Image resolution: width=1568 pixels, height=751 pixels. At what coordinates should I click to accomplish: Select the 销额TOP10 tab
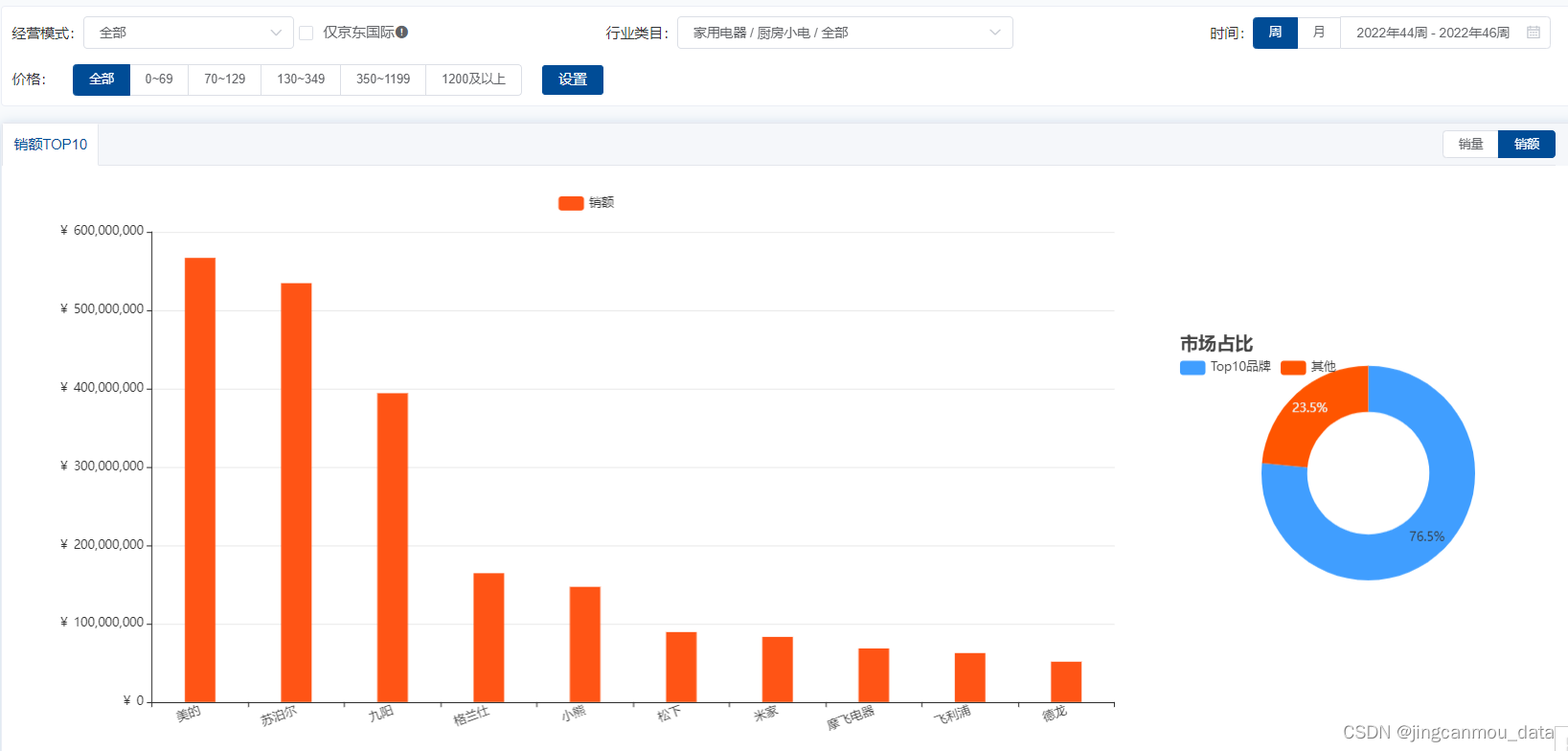tap(51, 145)
